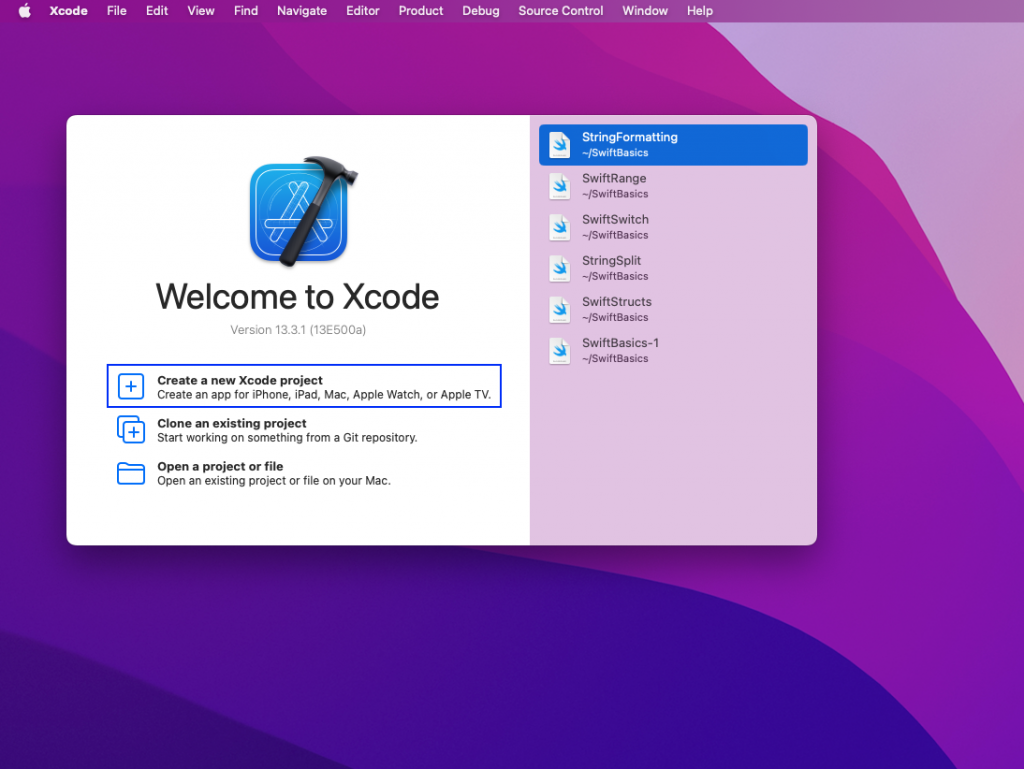Open the File menu
This screenshot has width=1024, height=769.
coord(117,11)
